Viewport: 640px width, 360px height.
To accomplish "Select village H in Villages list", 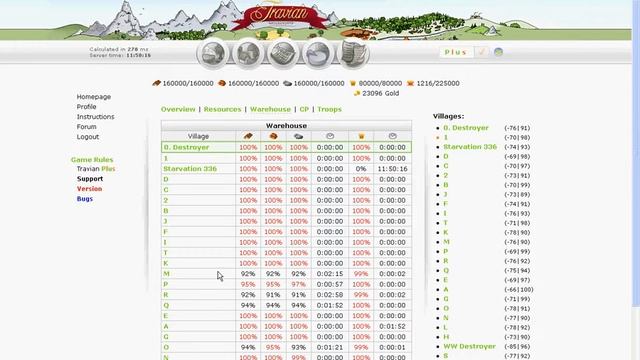I will point(446,337).
